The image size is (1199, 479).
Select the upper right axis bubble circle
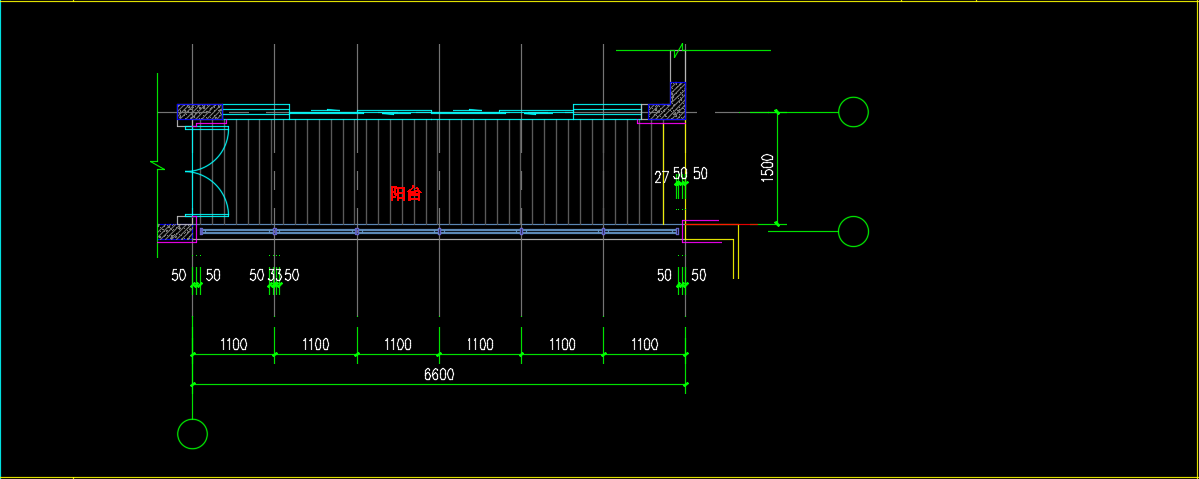point(853,112)
